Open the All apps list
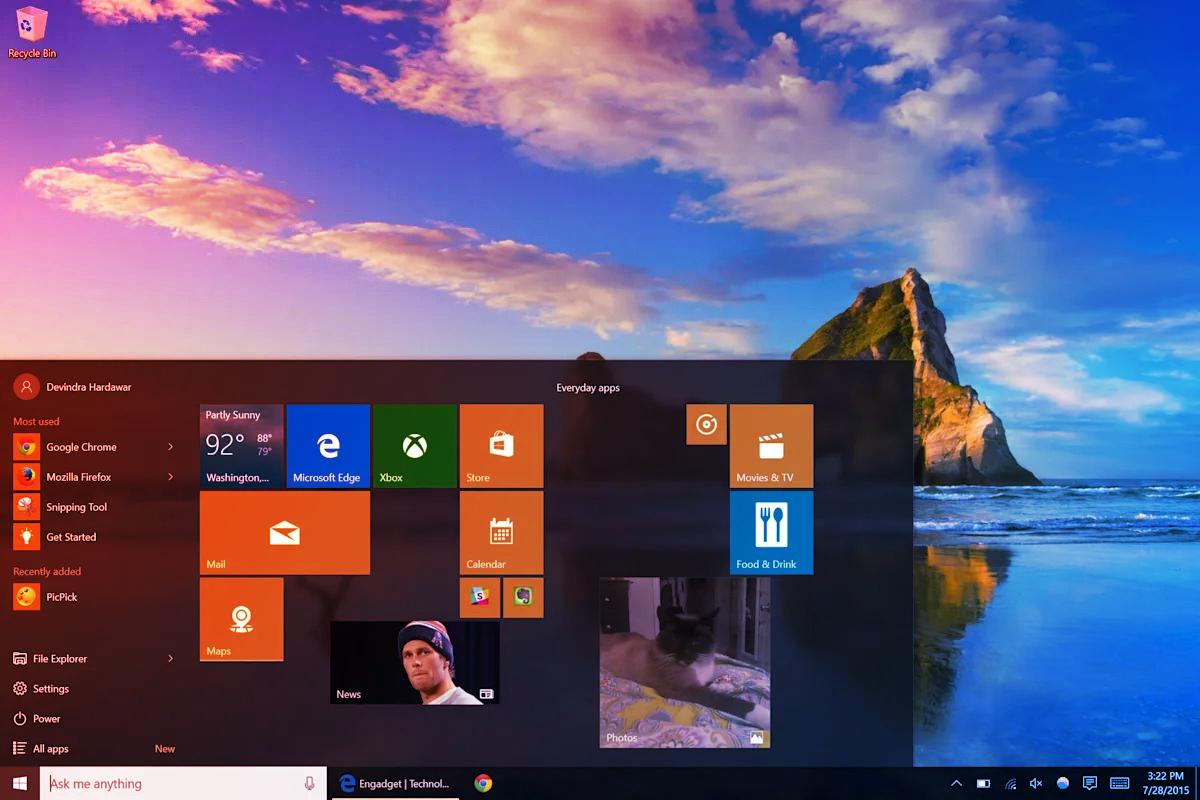This screenshot has width=1200, height=800. tap(41, 749)
